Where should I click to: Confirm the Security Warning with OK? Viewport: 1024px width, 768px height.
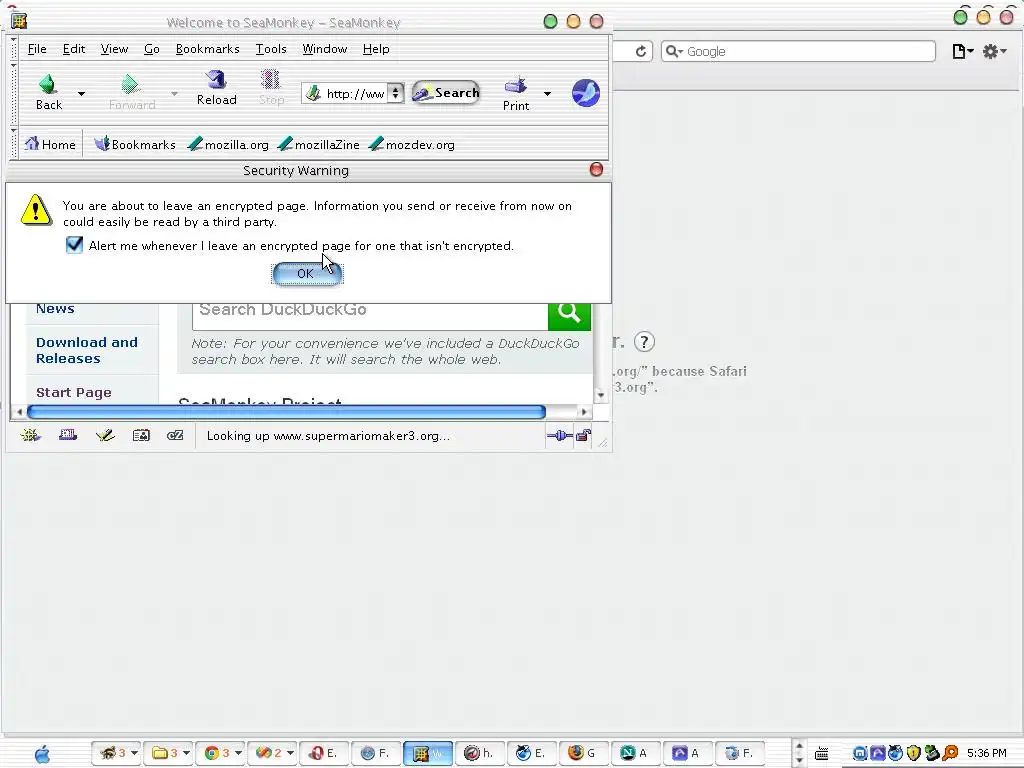(x=307, y=274)
